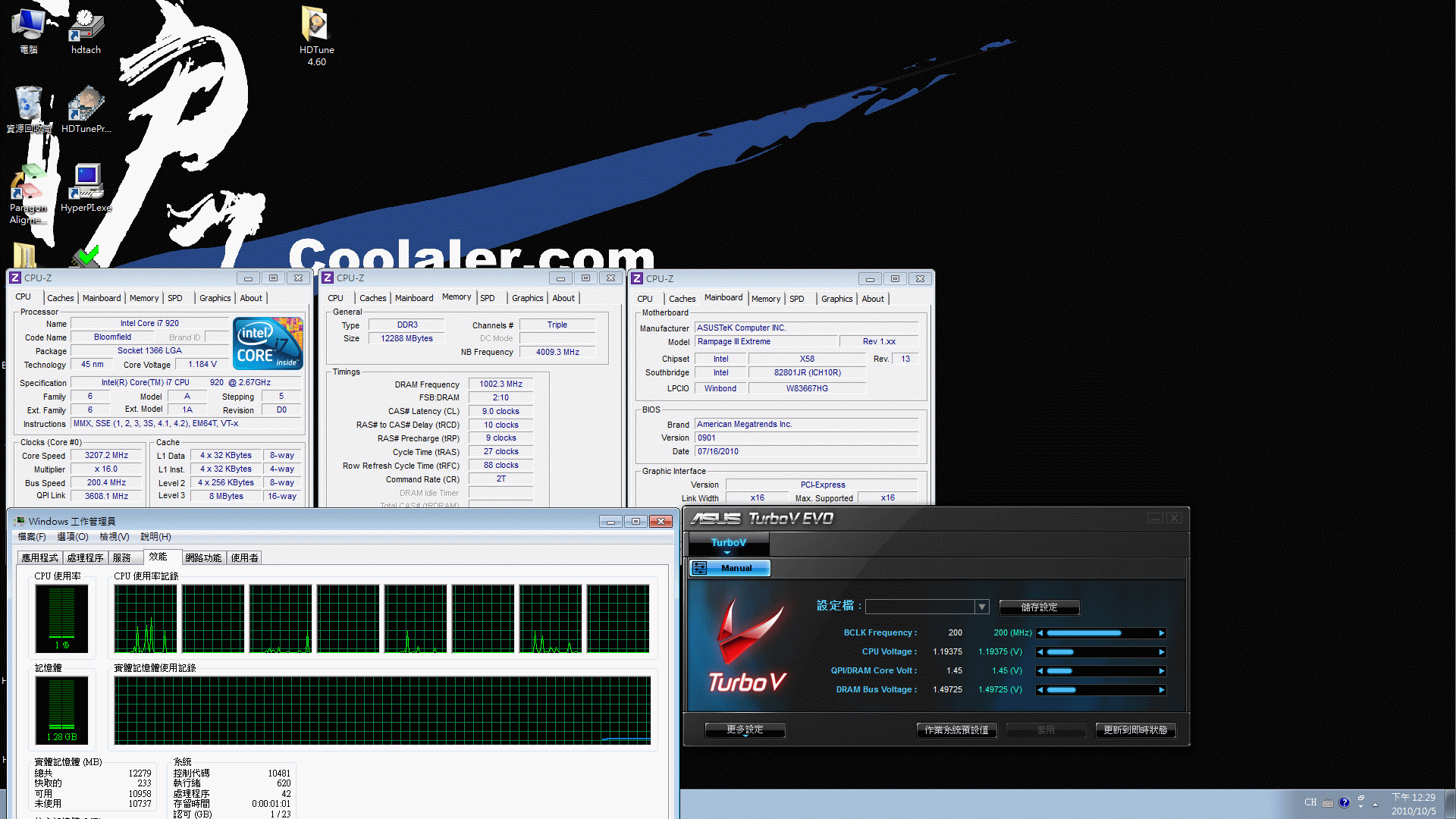The height and width of the screenshot is (819, 1456).
Task: Raise CPU Voltage using its right arrow
Action: point(1161,652)
